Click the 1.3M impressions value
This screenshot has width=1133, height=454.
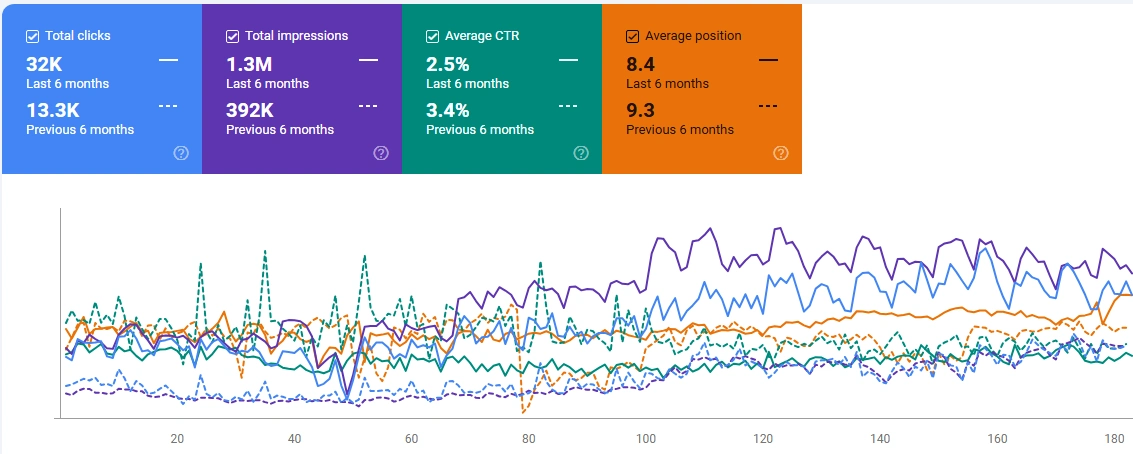click(x=249, y=65)
